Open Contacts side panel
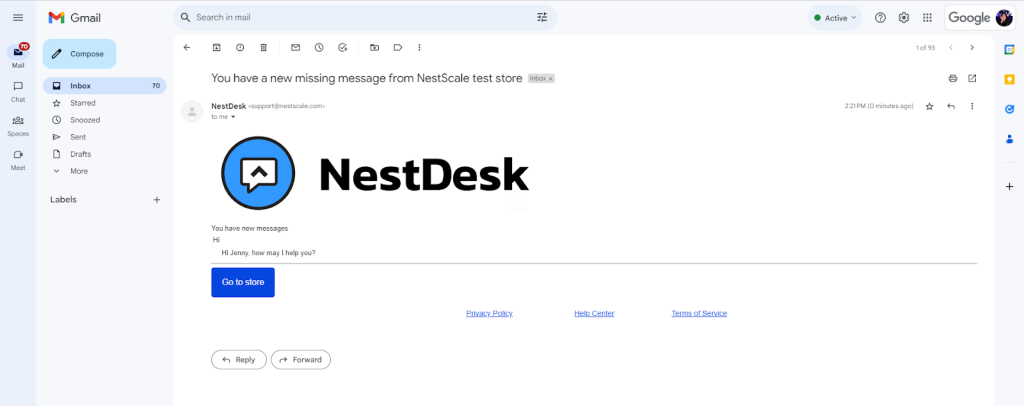 [1010, 139]
